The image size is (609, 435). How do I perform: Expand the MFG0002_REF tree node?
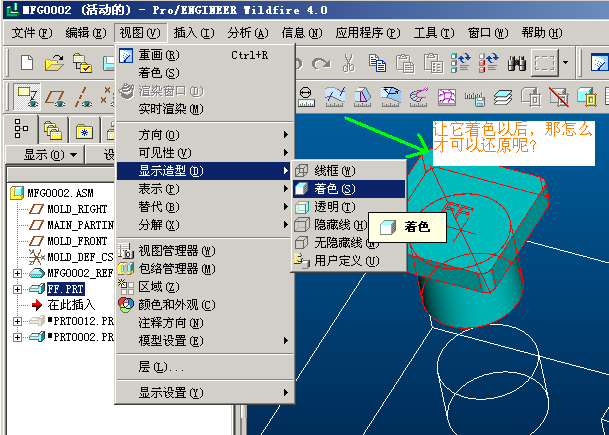coord(17,273)
